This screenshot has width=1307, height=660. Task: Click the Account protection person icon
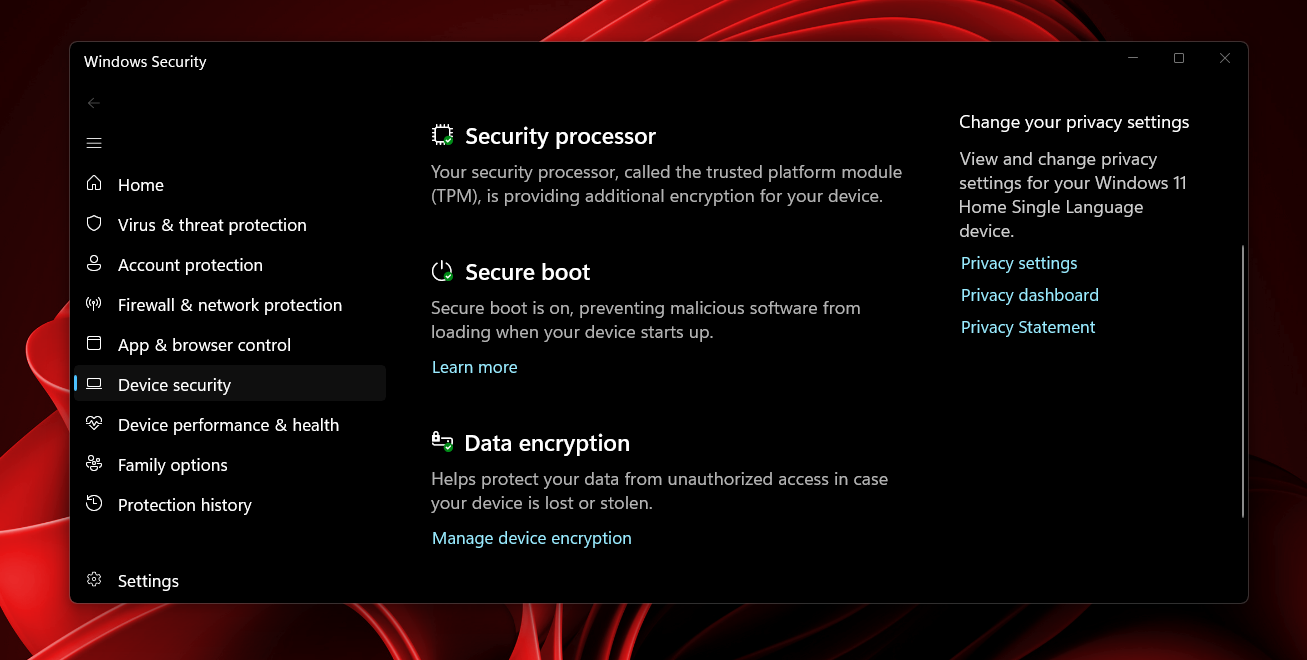pyautogui.click(x=94, y=264)
